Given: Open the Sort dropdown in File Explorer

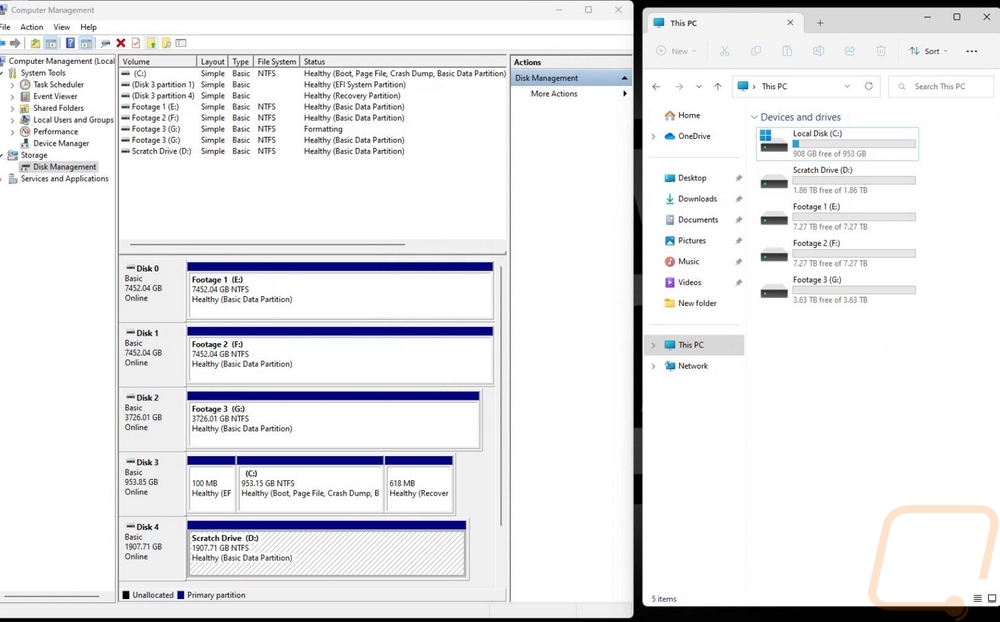Looking at the screenshot, I should tap(929, 51).
